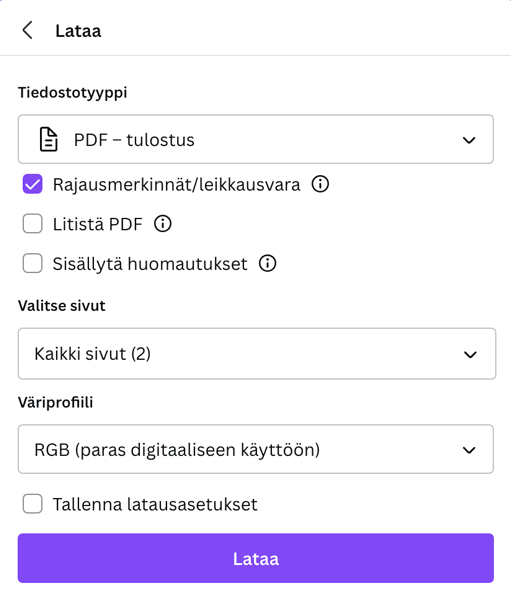Click the PDF document file icon
Viewport: 511px width, 600px height.
pyautogui.click(x=49, y=140)
